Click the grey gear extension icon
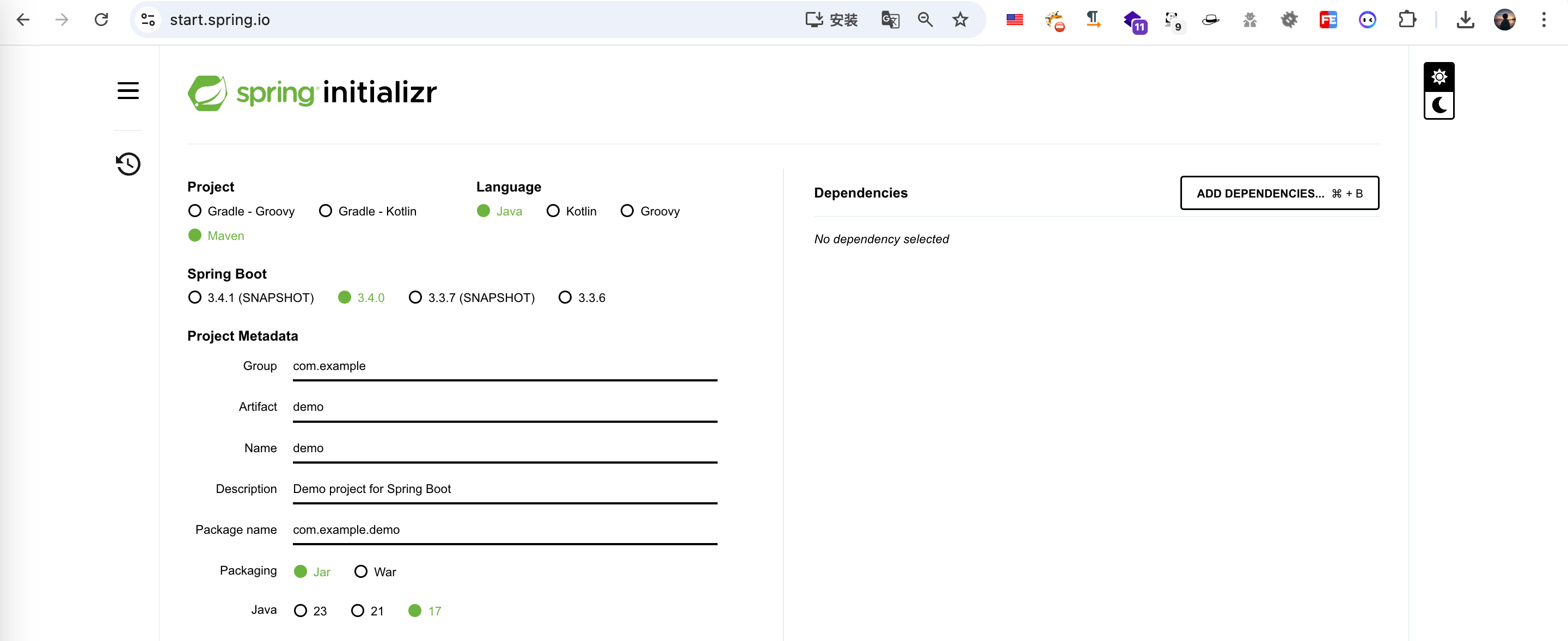This screenshot has width=1568, height=641. pyautogui.click(x=1289, y=20)
